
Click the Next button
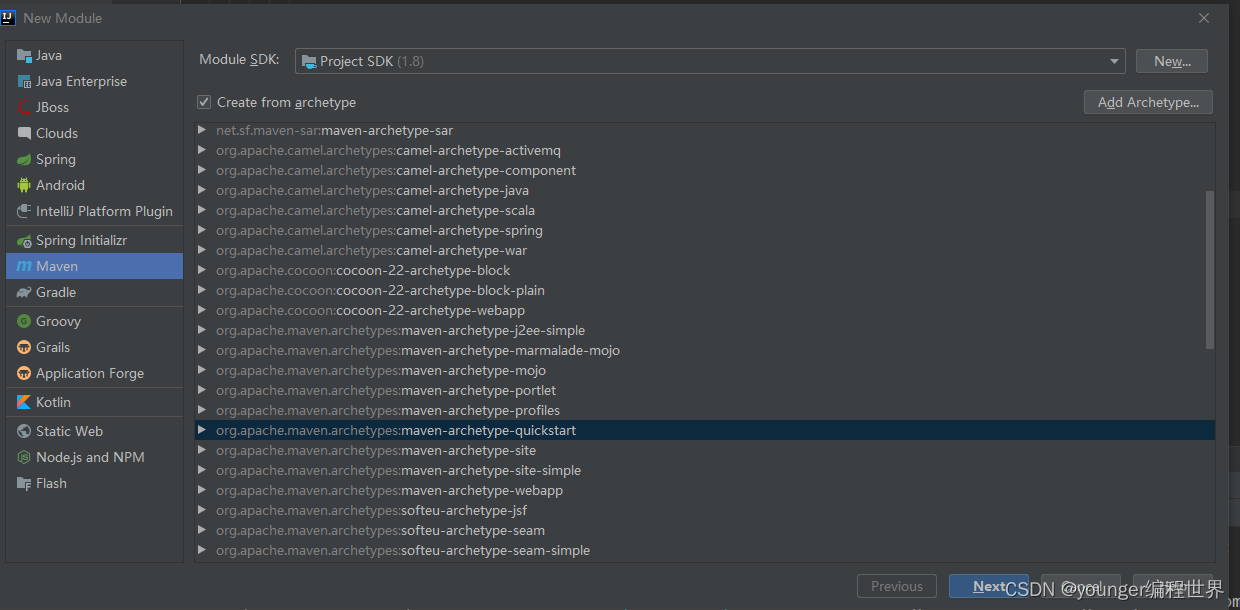(x=989, y=586)
